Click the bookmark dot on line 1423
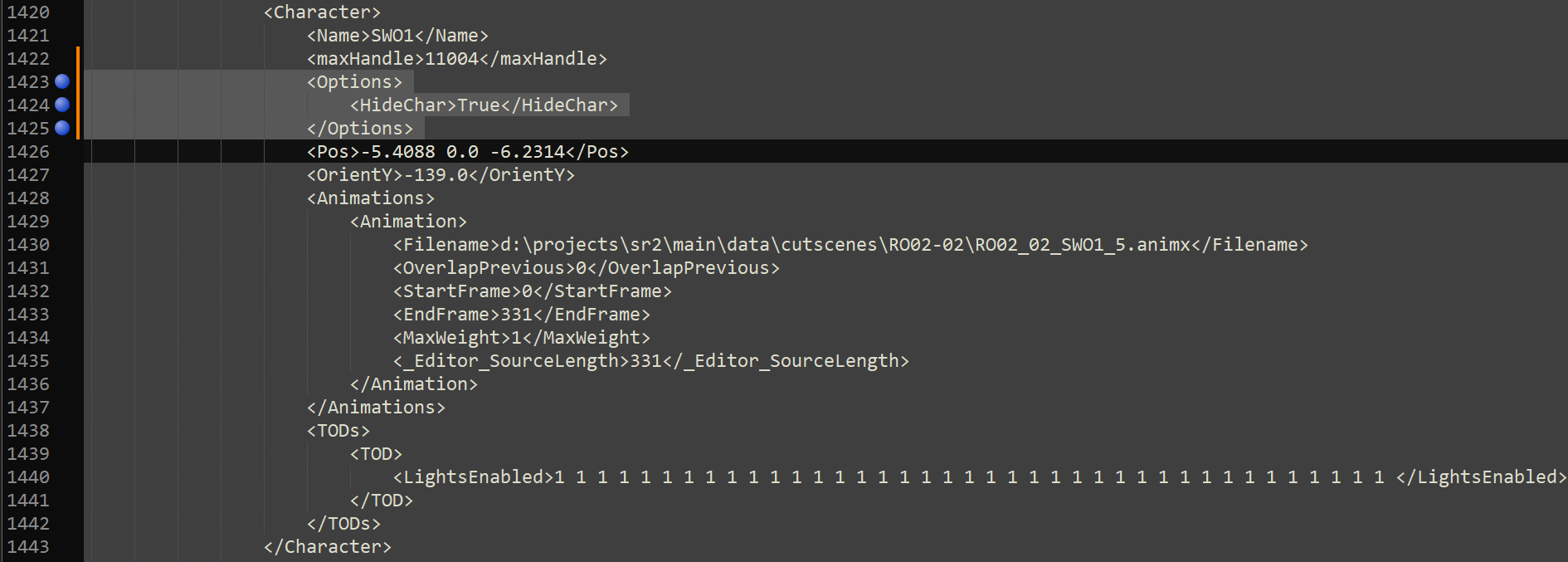Viewport: 1568px width, 562px height. (62, 81)
